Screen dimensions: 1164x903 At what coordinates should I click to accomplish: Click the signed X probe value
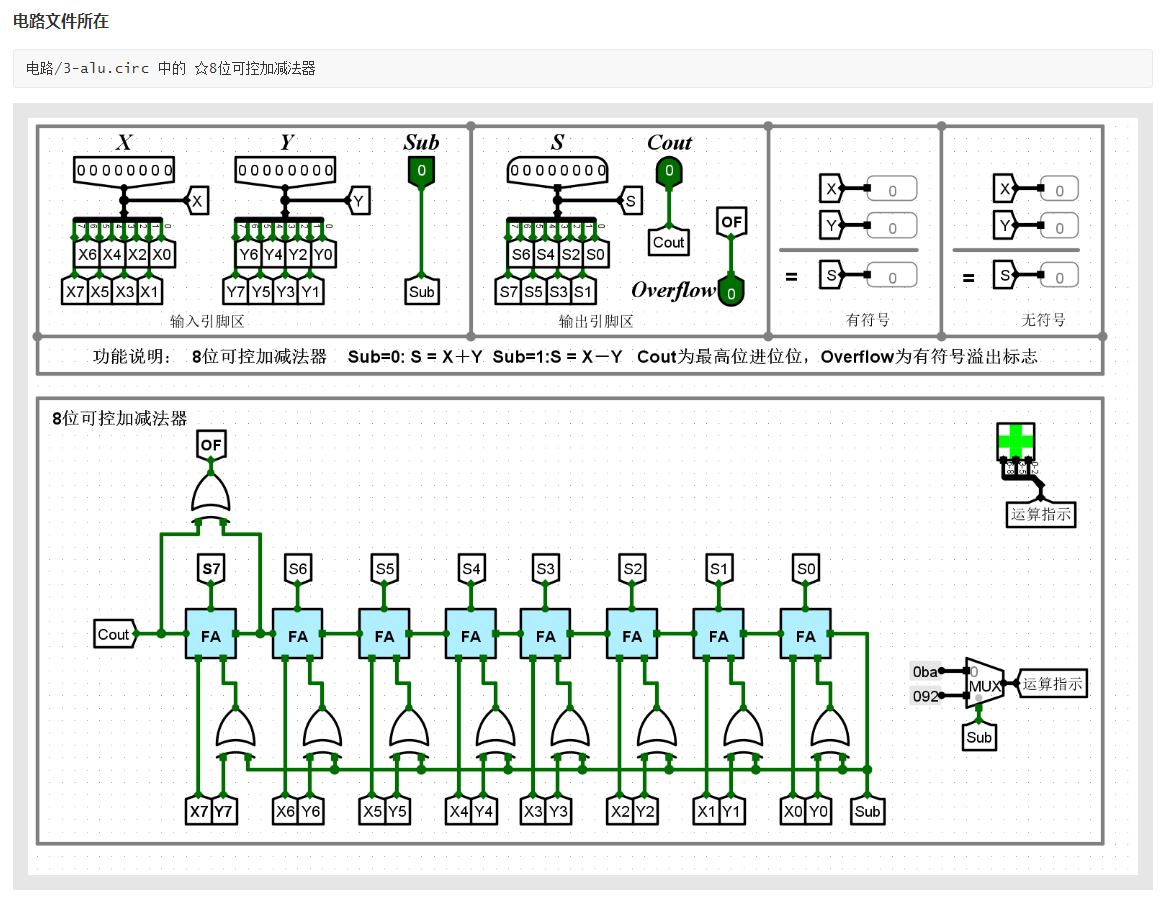tap(892, 189)
